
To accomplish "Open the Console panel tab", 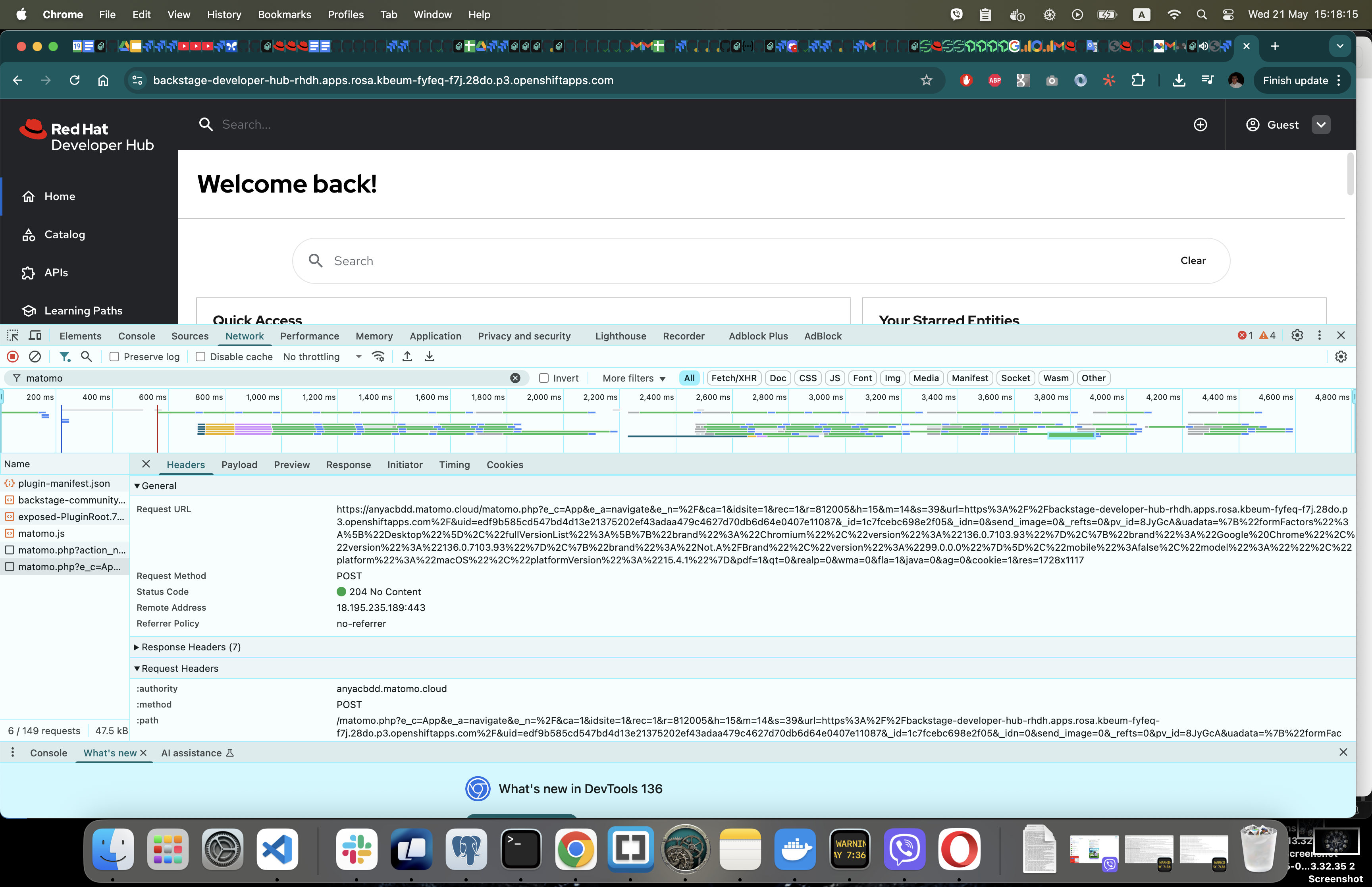I will pyautogui.click(x=137, y=336).
